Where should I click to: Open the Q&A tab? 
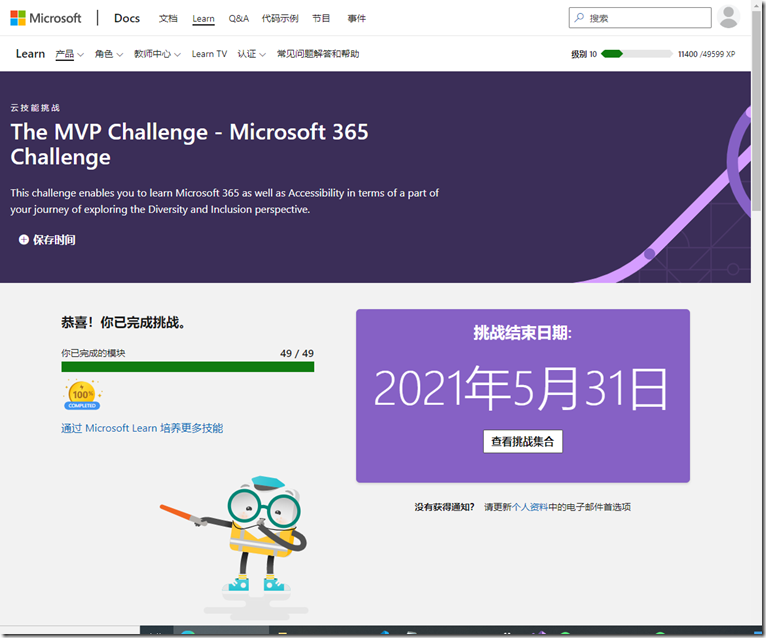click(x=239, y=19)
